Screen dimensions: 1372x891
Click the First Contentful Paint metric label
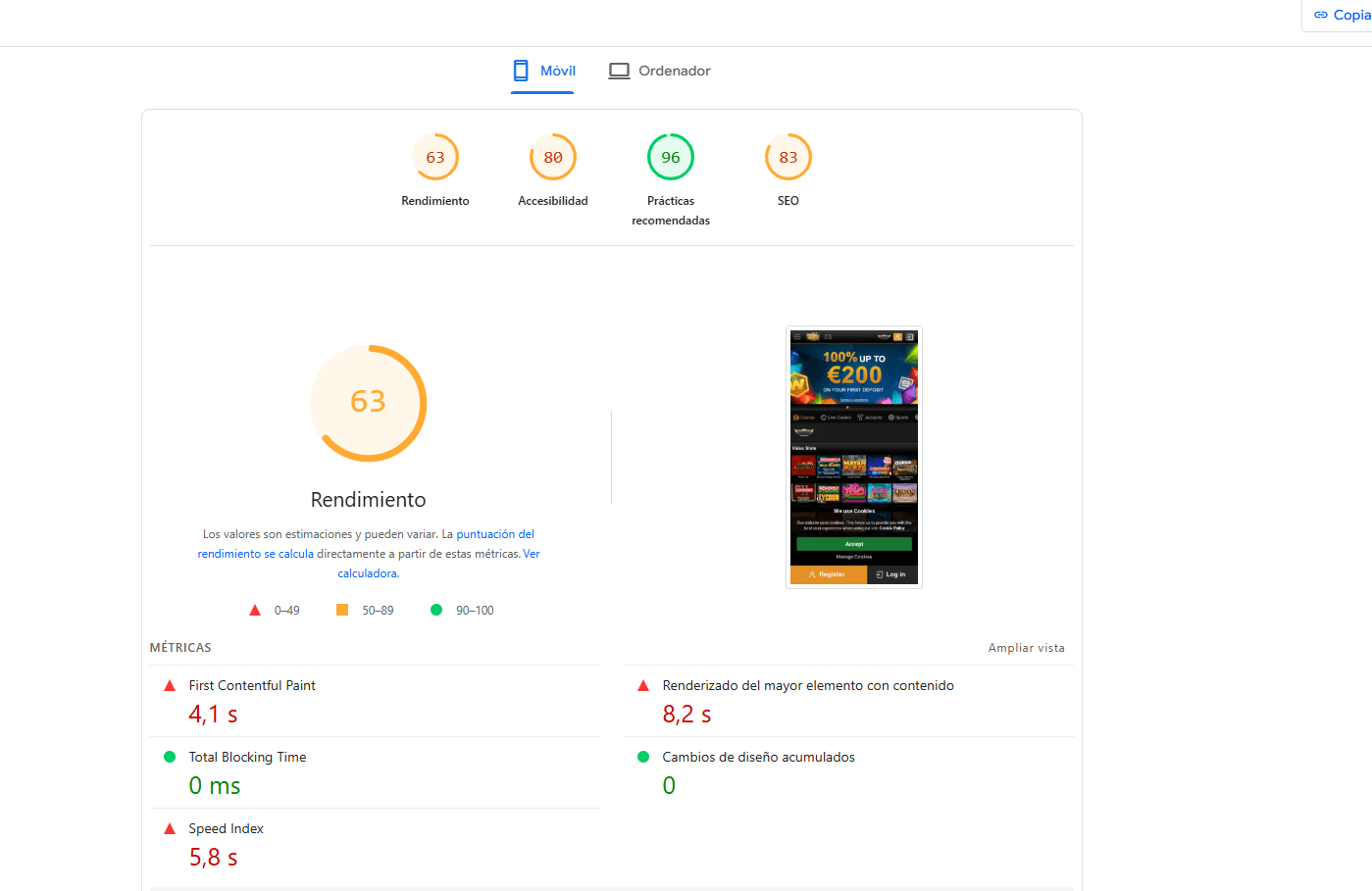point(252,685)
